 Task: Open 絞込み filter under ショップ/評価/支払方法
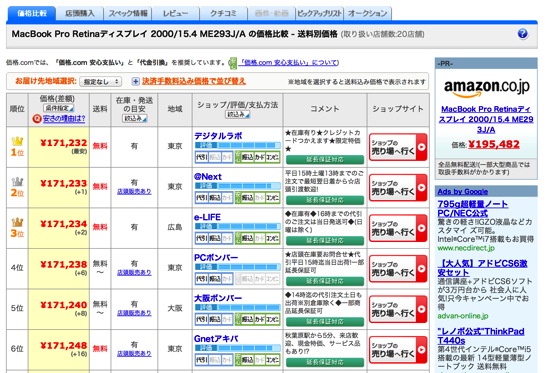point(237,114)
